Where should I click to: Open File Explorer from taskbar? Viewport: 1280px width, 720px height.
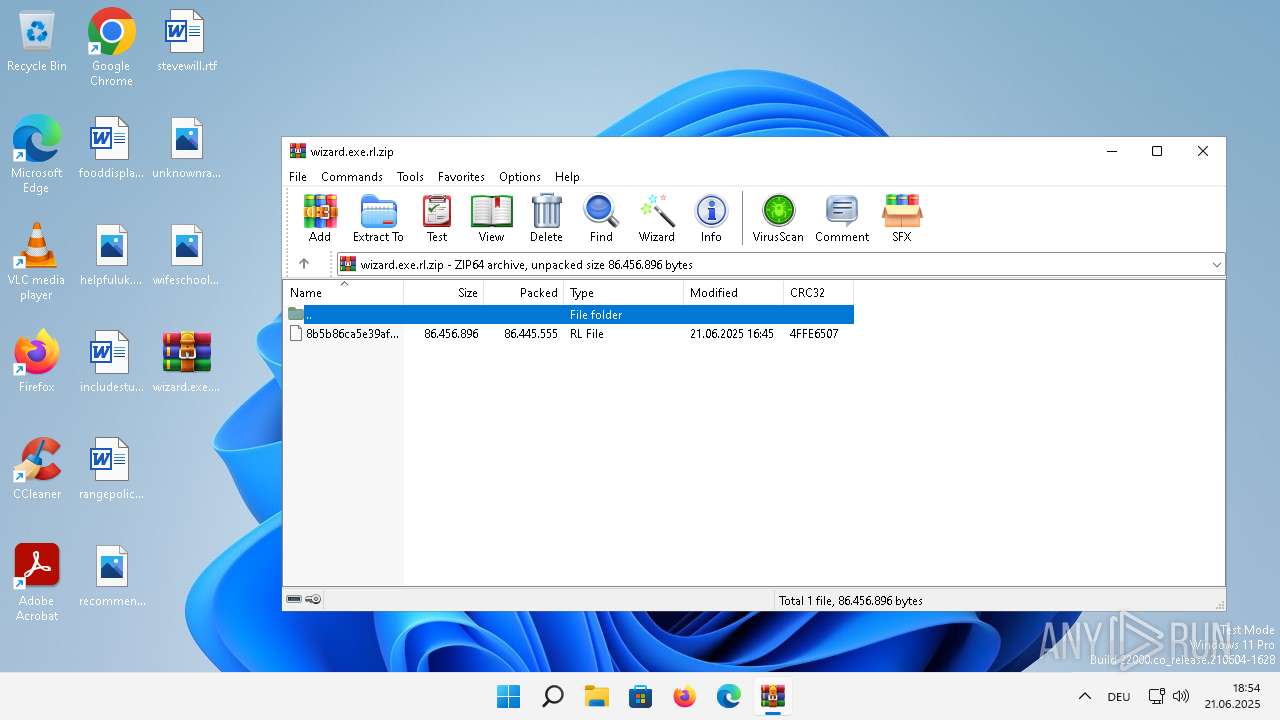point(596,696)
